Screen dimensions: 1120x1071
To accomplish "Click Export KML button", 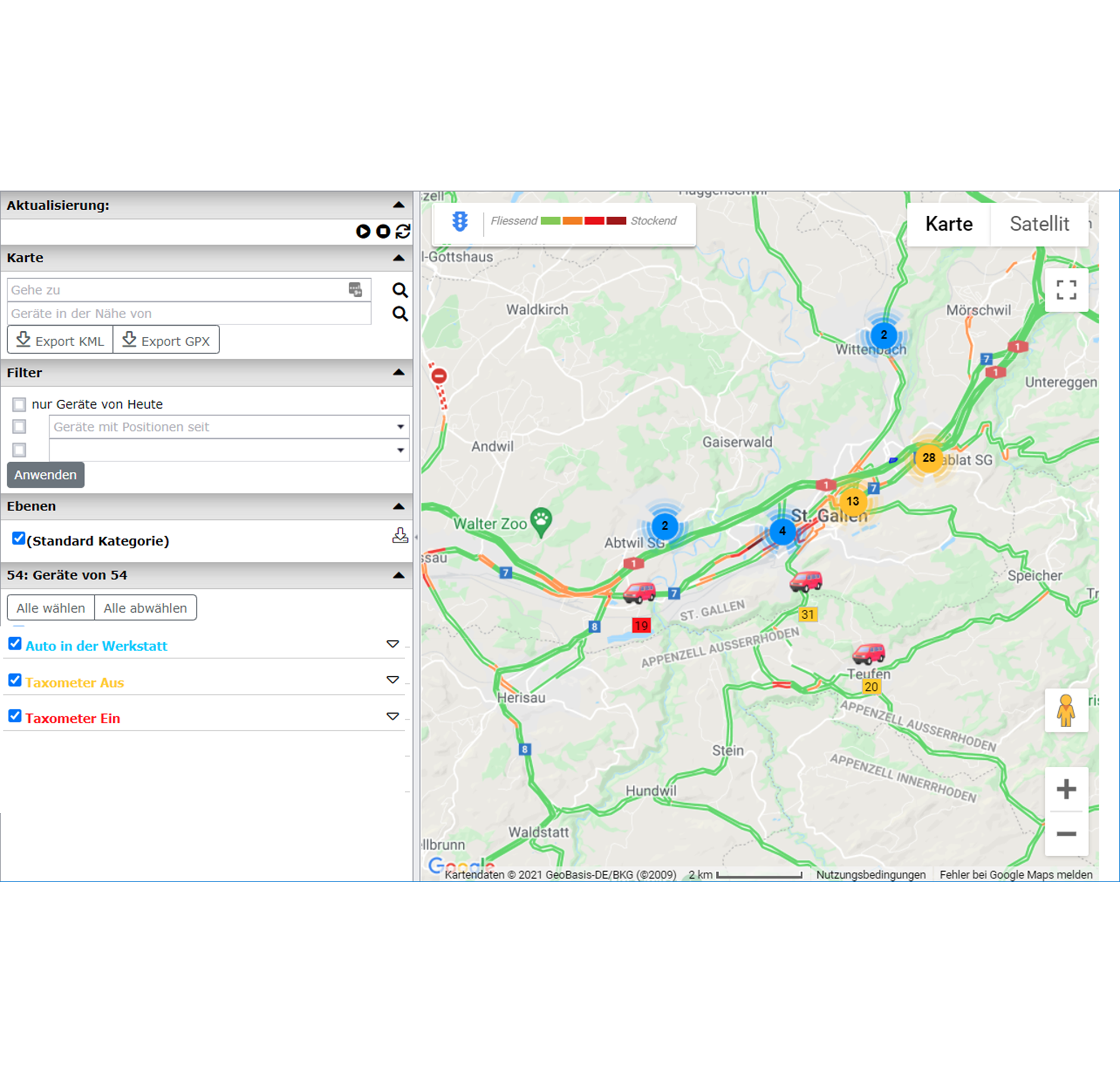I will 60,340.
